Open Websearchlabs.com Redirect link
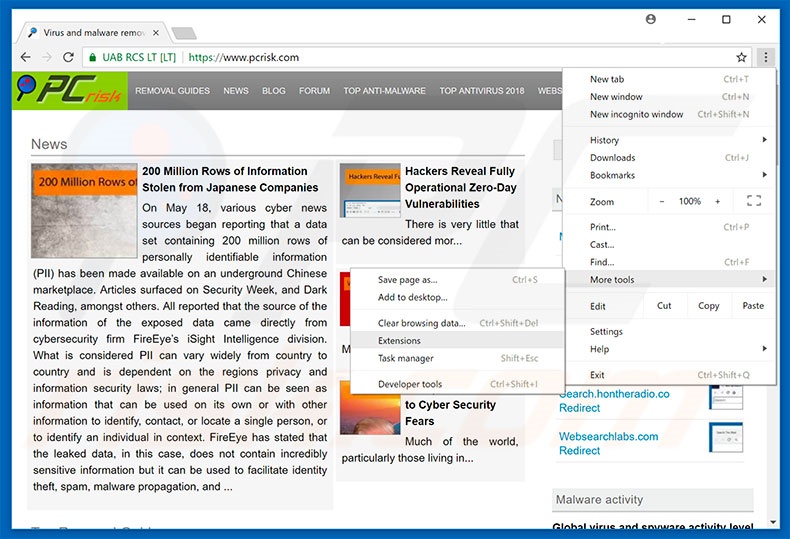The width and height of the screenshot is (790, 539). click(608, 443)
